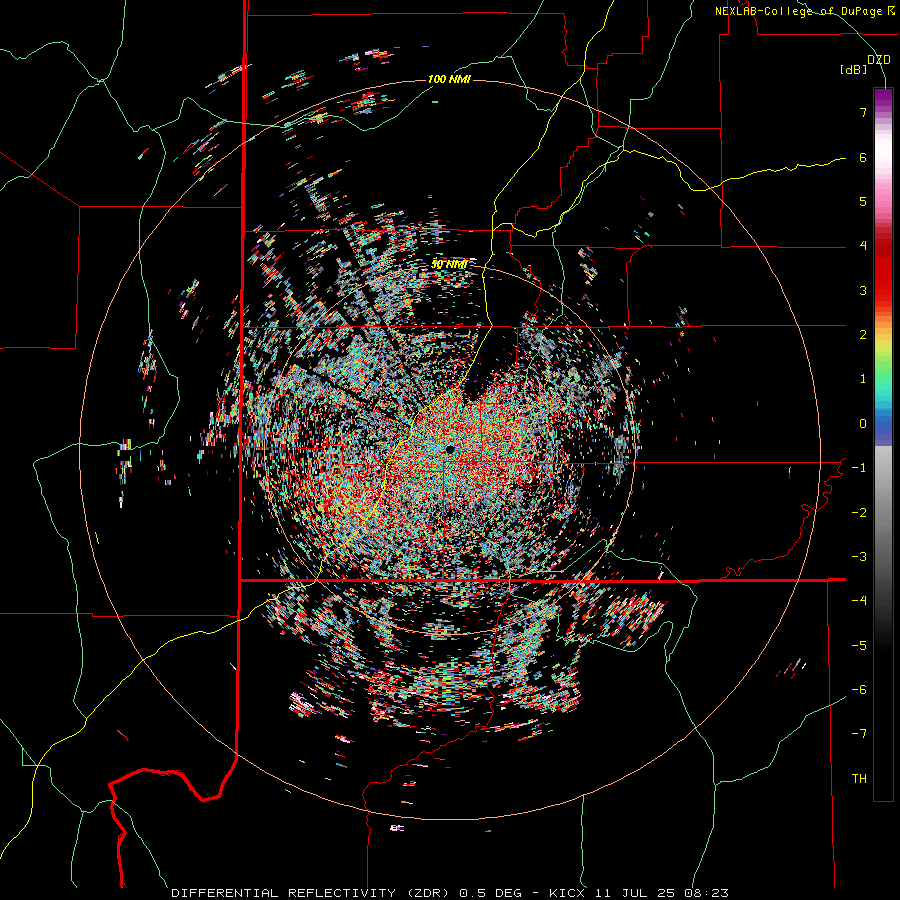
Task: Click the KICX station identifier in the caption
Action: coord(567,893)
